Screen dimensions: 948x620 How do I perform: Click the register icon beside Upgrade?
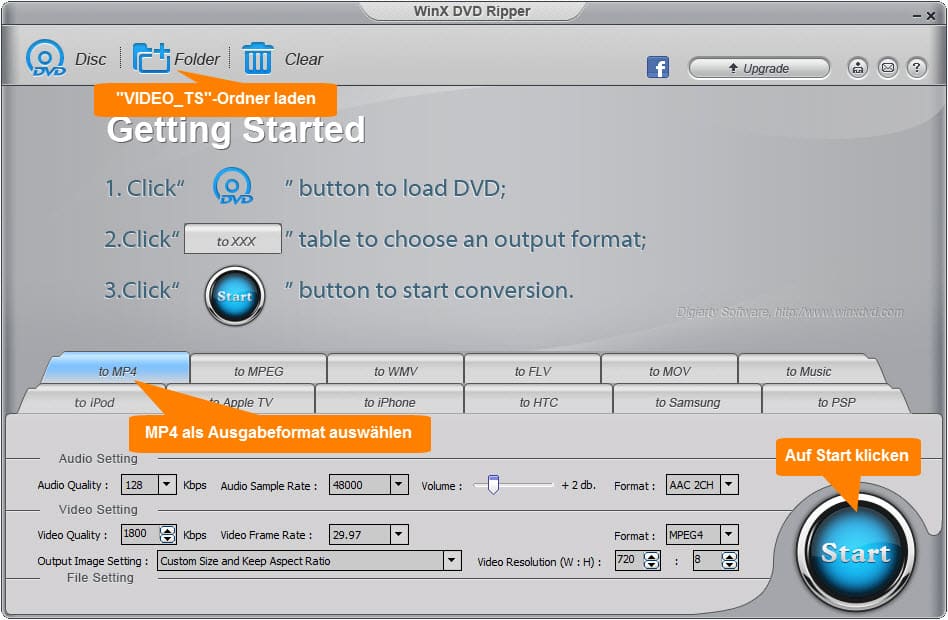tap(858, 68)
